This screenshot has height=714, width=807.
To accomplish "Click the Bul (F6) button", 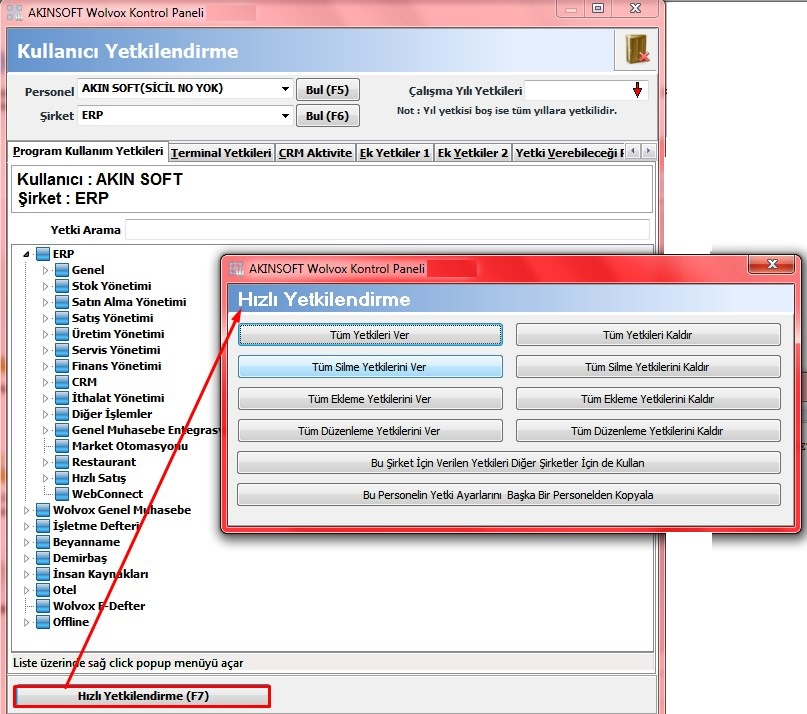I will pyautogui.click(x=327, y=116).
